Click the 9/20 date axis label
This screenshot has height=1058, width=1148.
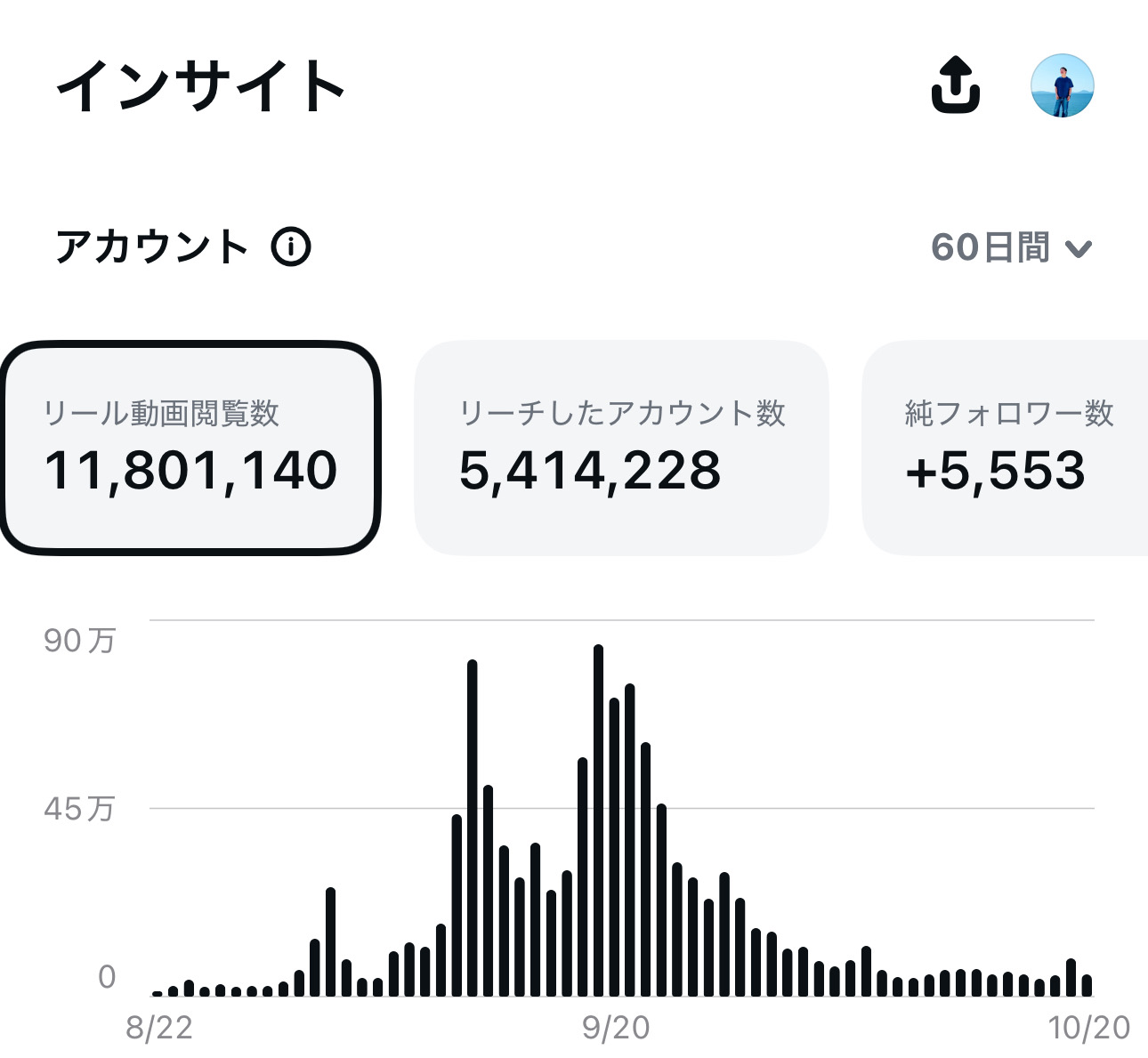tap(616, 1028)
